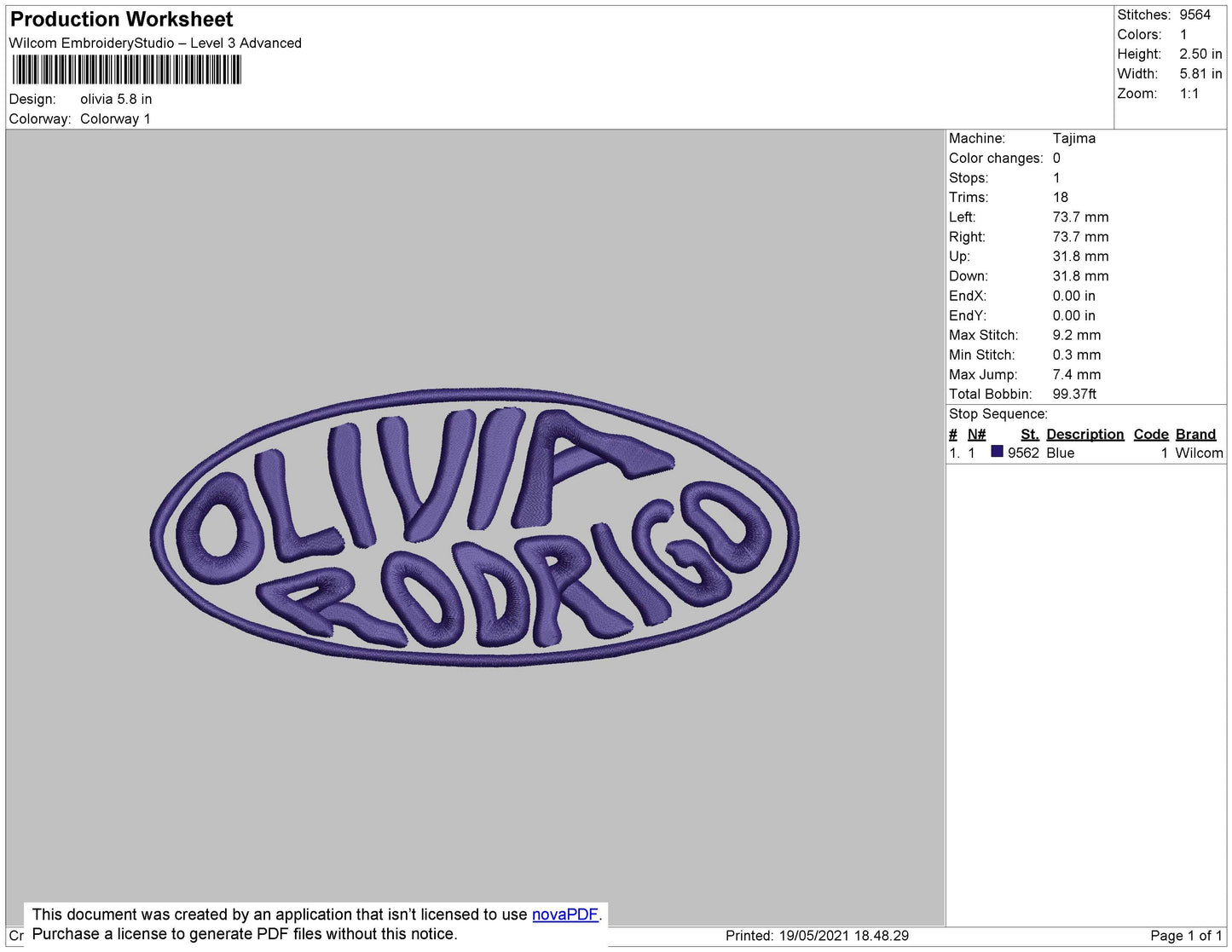Click the width value 5.81 in

click(1200, 73)
